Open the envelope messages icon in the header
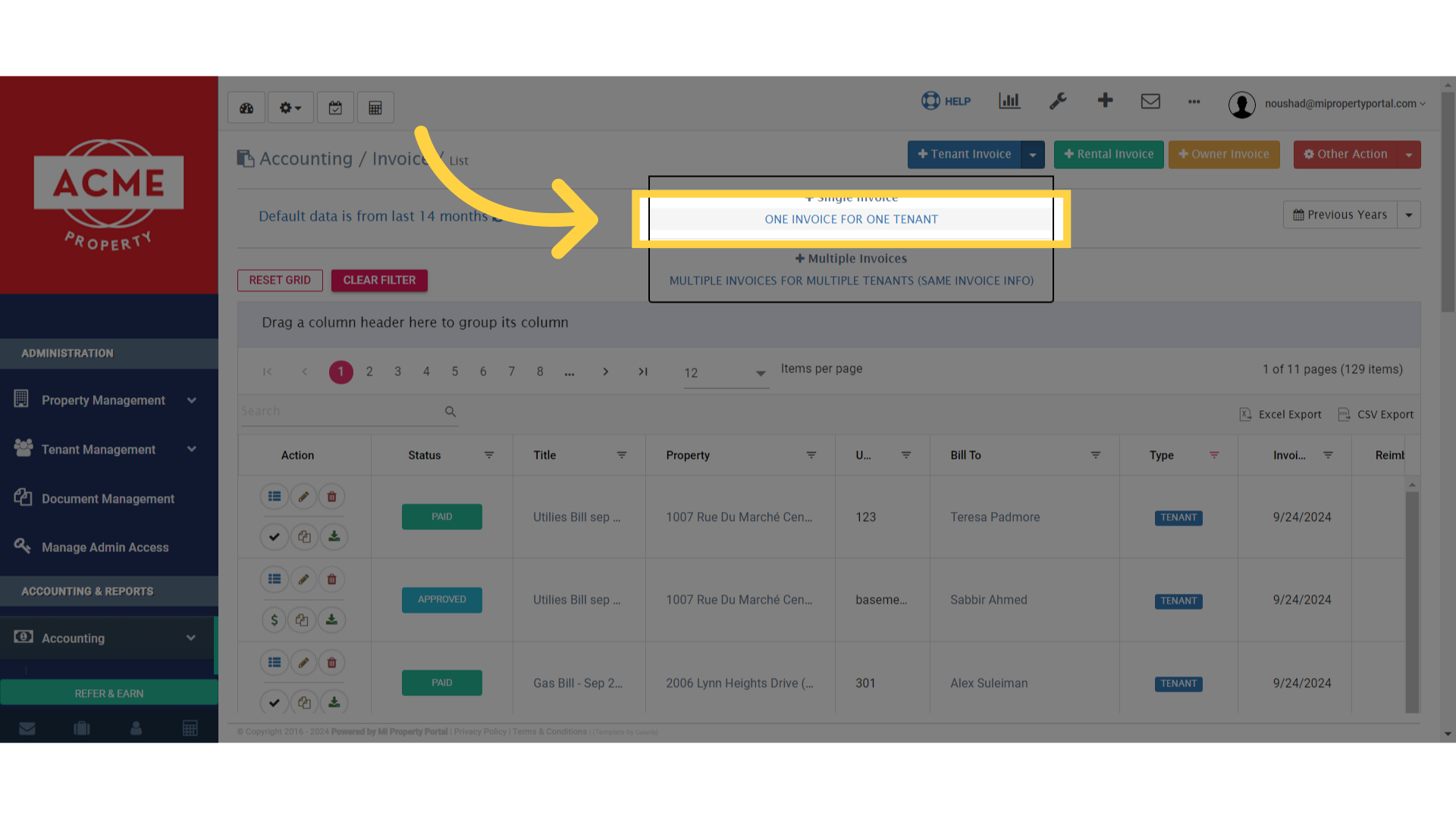This screenshot has width=1456, height=819. pos(1150,101)
